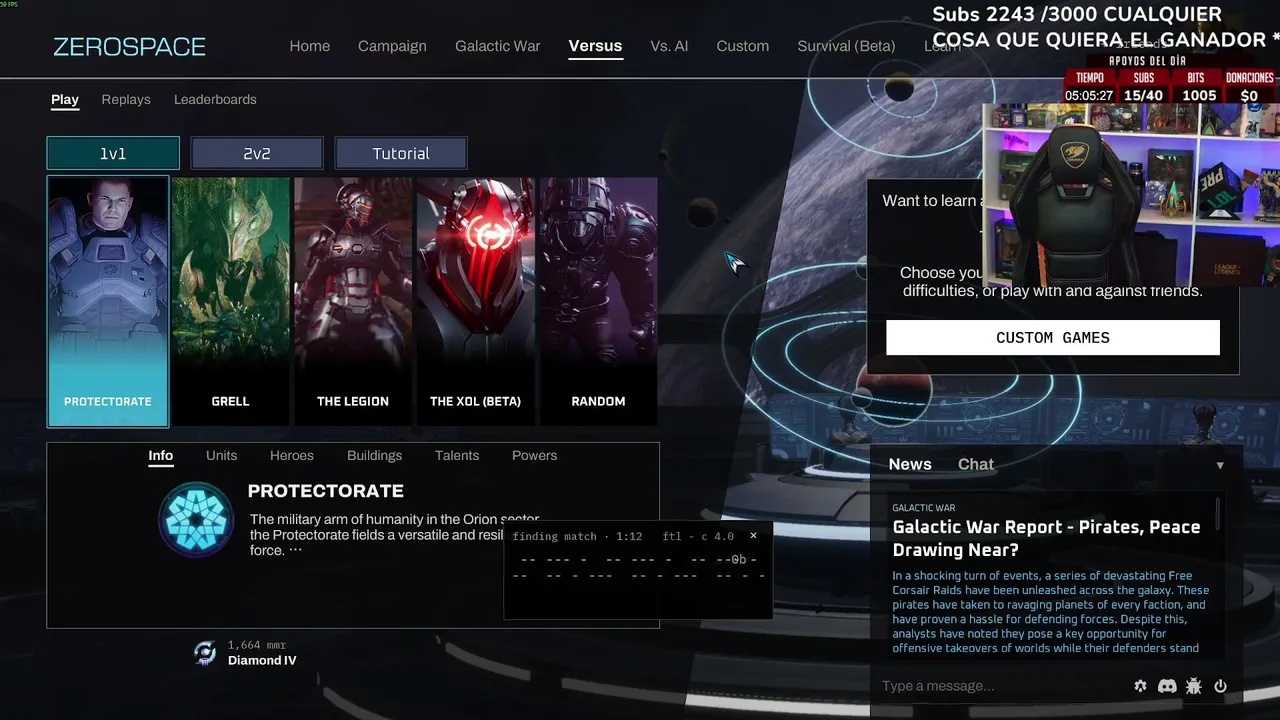This screenshot has height=720, width=1280.
Task: Click the 'ftl - c 4.0' text
Action: [698, 537]
